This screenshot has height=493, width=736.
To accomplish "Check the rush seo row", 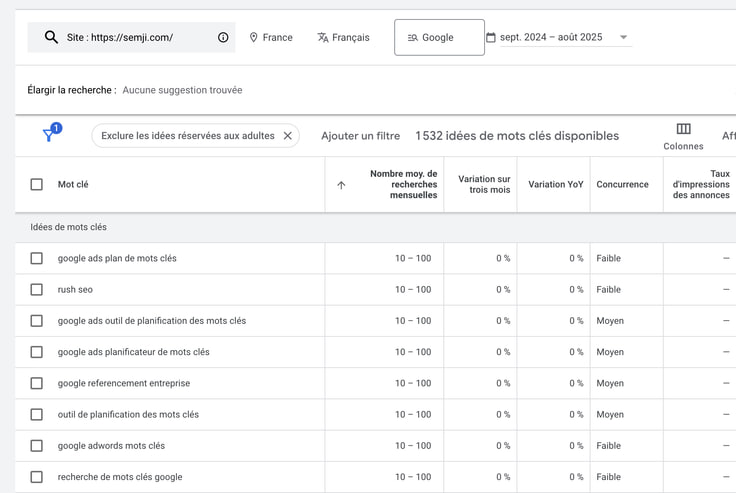I will (x=37, y=289).
